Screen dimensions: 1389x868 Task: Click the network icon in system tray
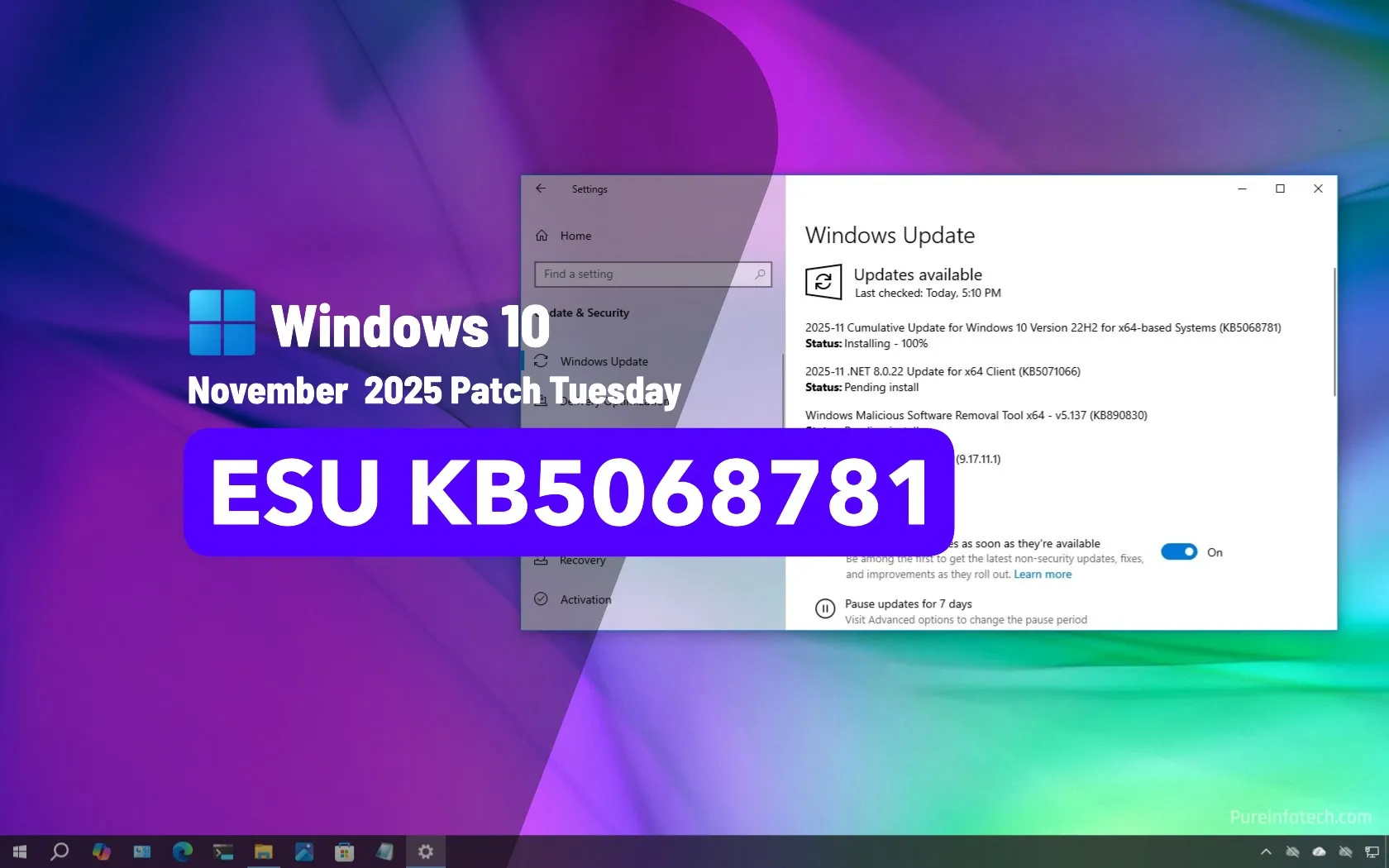[1372, 851]
